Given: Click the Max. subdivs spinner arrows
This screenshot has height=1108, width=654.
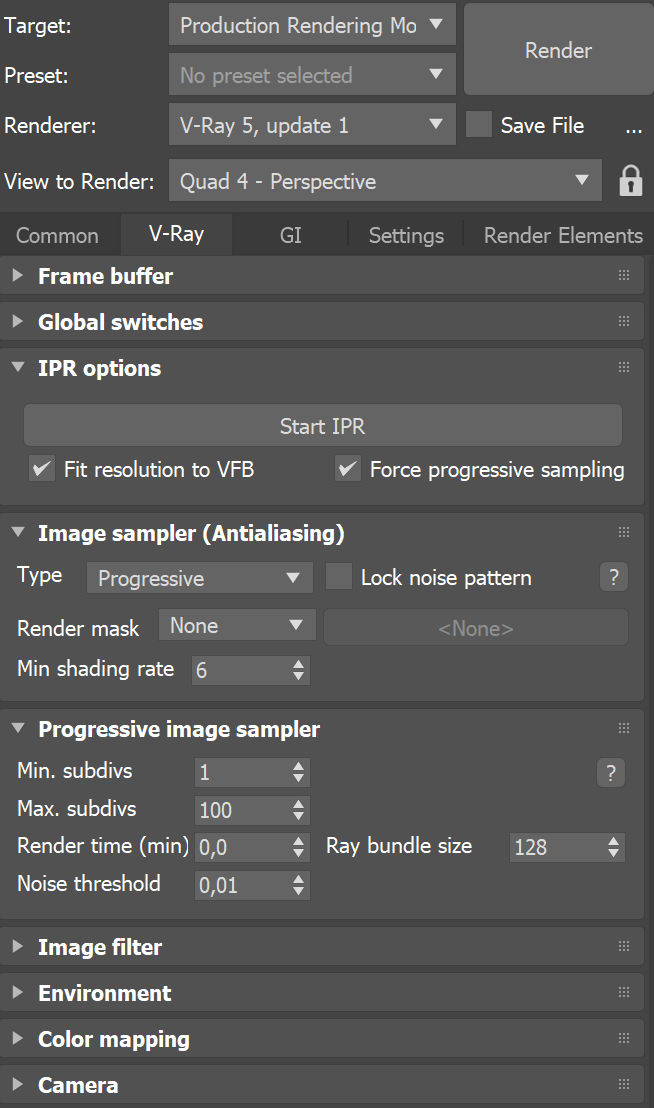Looking at the screenshot, I should point(298,810).
